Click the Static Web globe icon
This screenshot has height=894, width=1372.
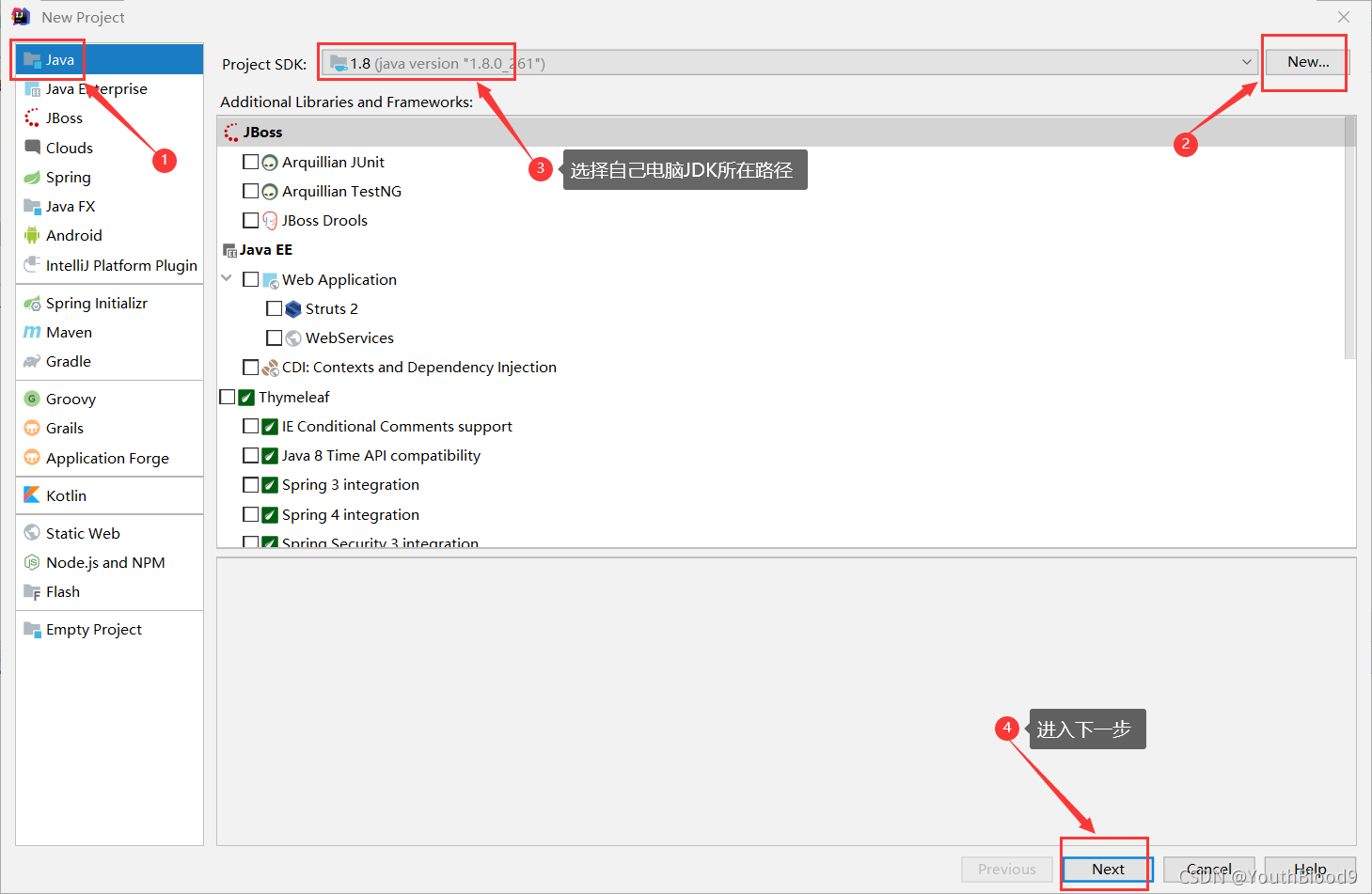point(32,533)
